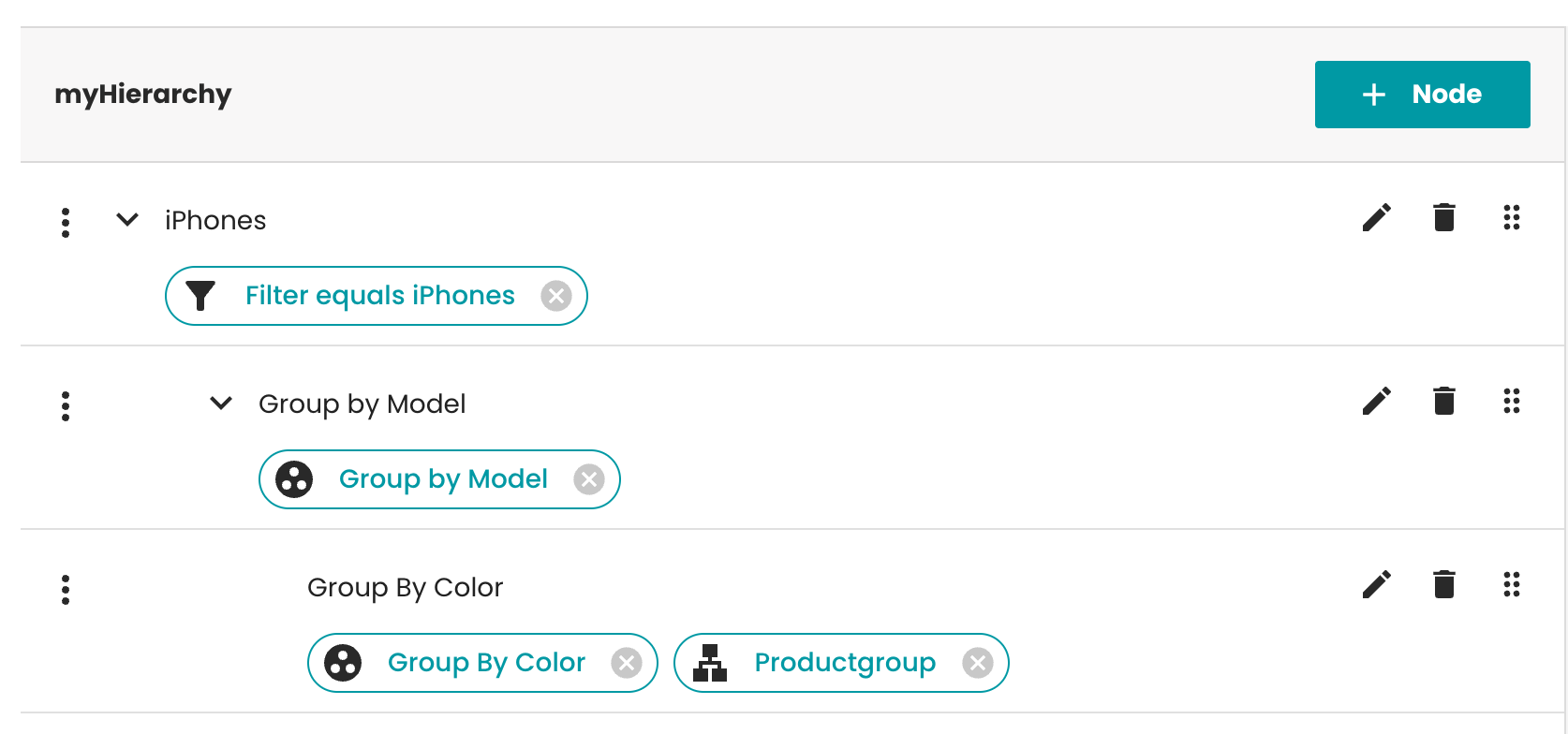
Task: Remove the Group By Color chip
Action: tap(627, 664)
